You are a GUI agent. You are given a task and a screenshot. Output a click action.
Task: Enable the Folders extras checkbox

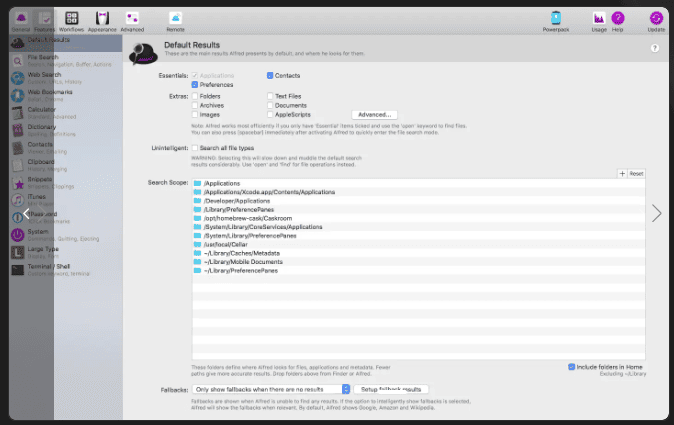tap(195, 96)
